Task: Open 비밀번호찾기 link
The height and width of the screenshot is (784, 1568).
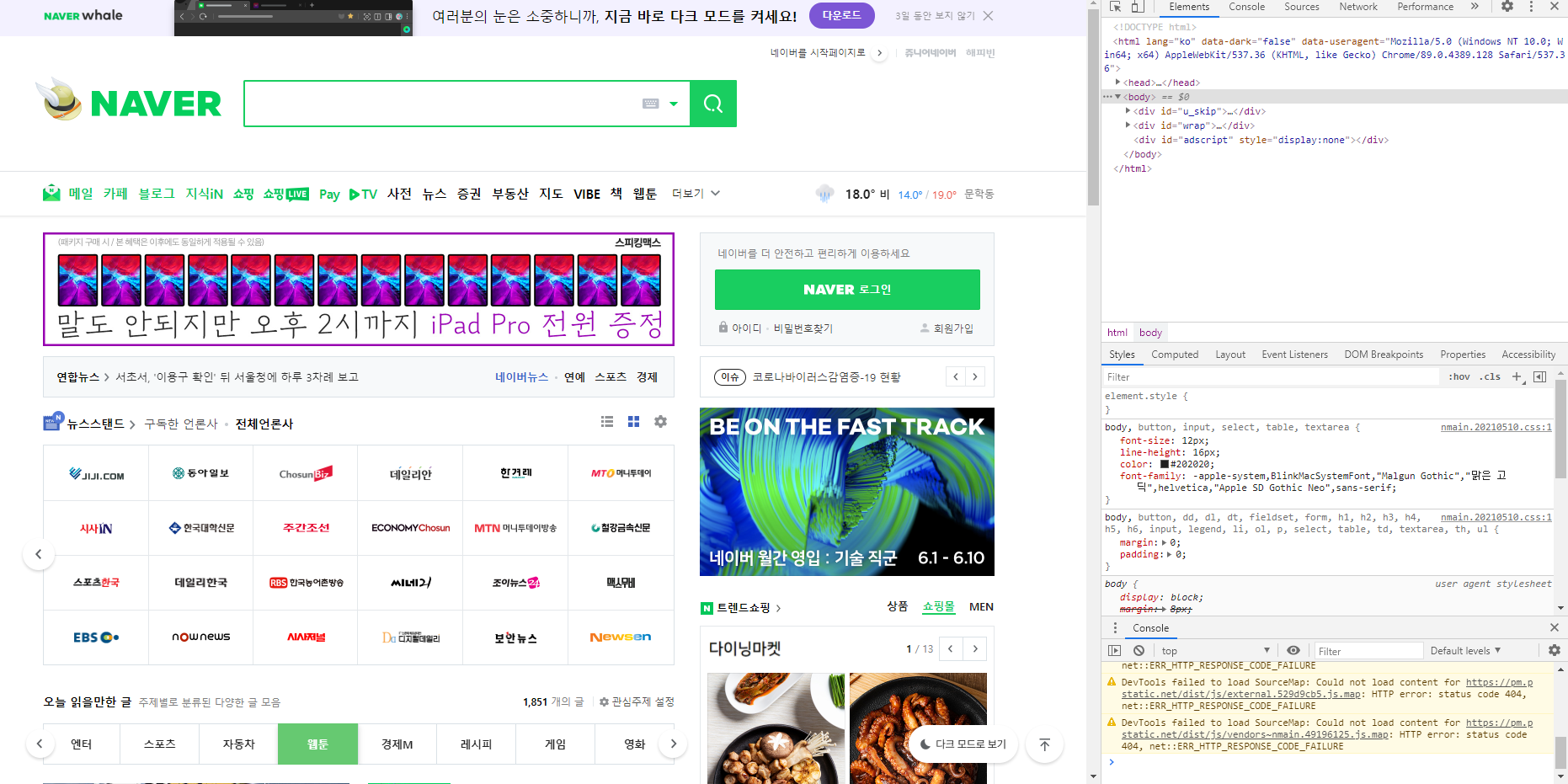Action: 803,328
